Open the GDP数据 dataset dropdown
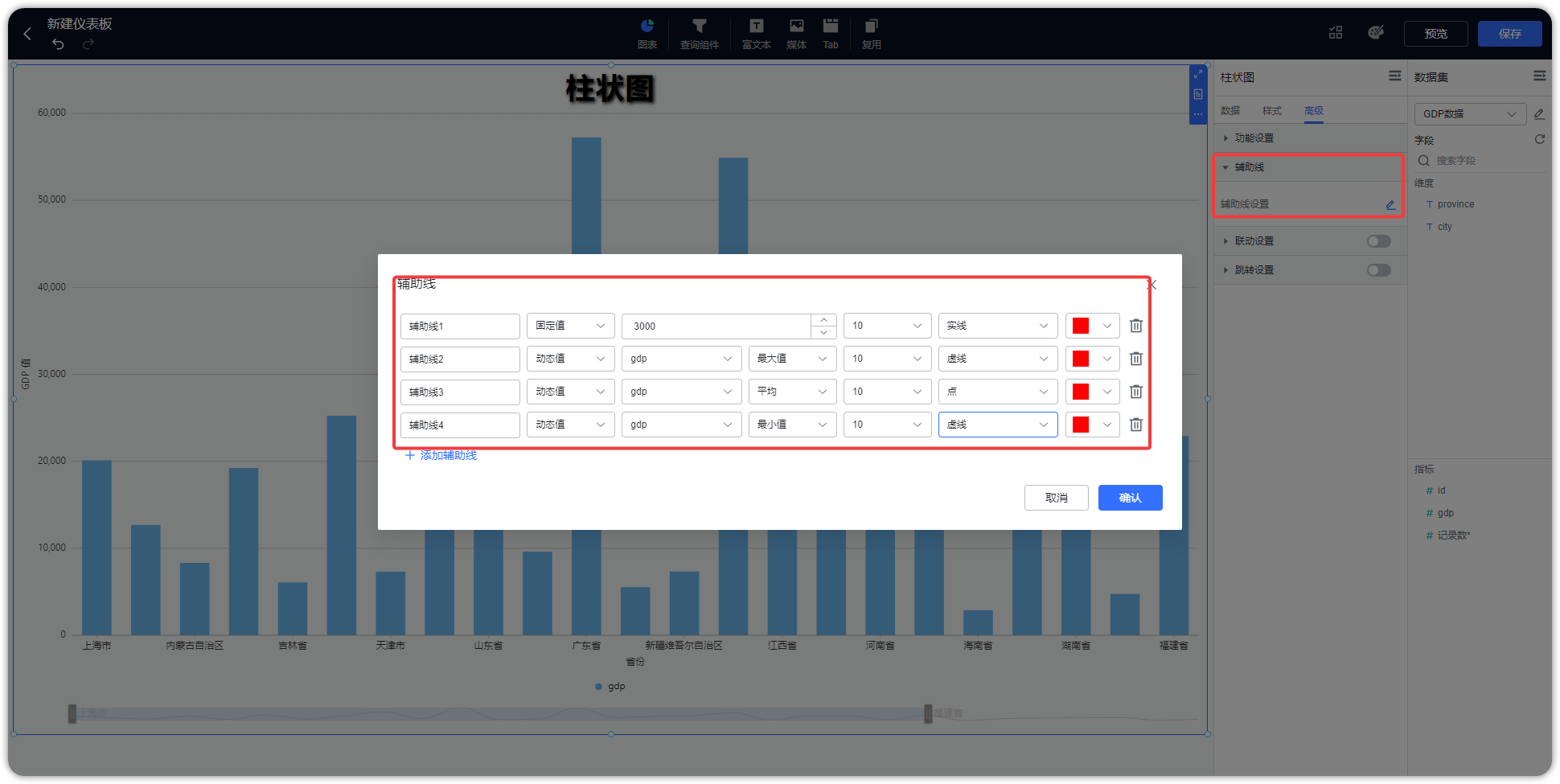The height and width of the screenshot is (784, 1560). click(1470, 114)
